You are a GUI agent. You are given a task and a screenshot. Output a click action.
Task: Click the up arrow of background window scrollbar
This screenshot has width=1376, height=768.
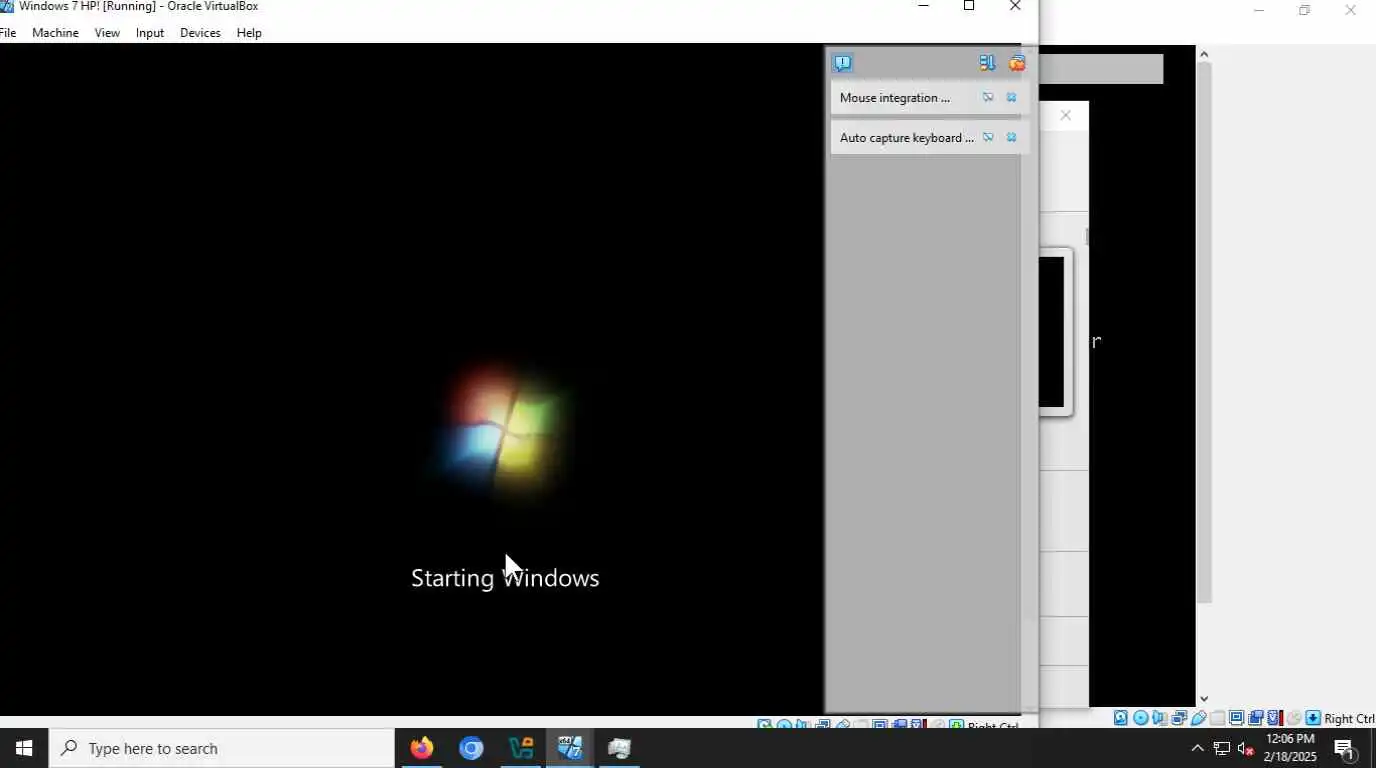click(x=1204, y=54)
